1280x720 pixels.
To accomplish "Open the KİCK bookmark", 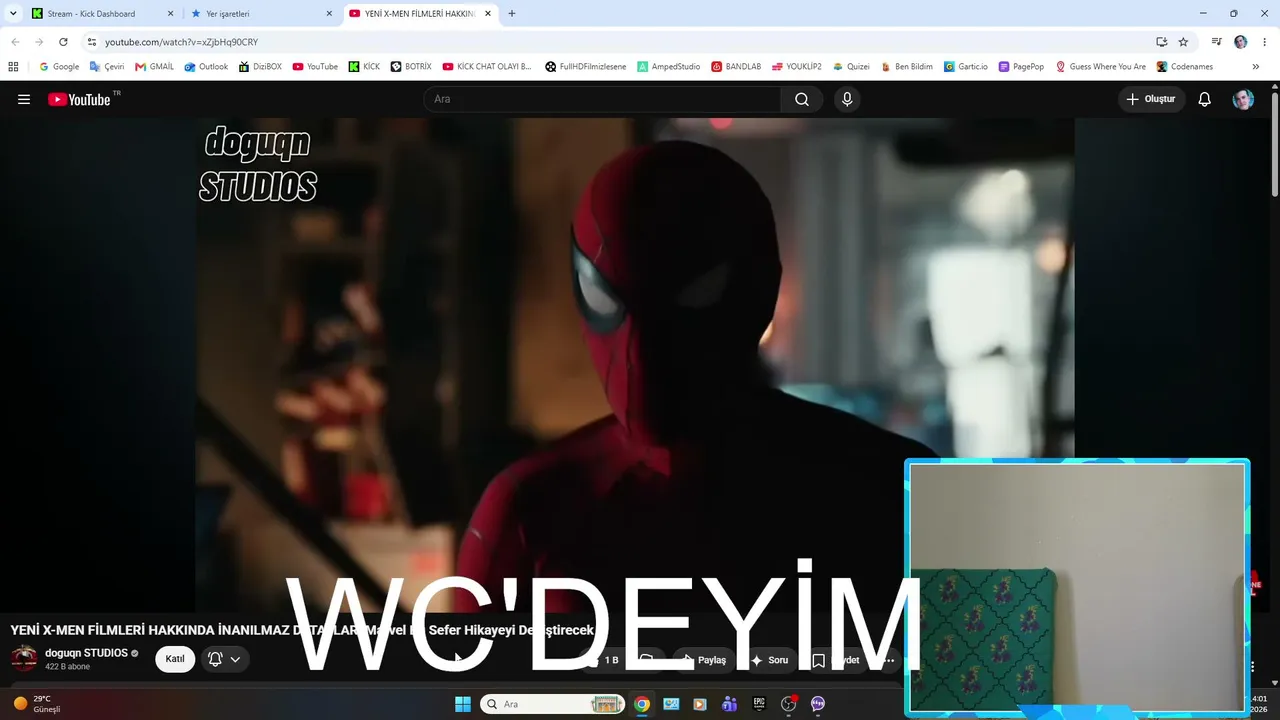I will 364,67.
